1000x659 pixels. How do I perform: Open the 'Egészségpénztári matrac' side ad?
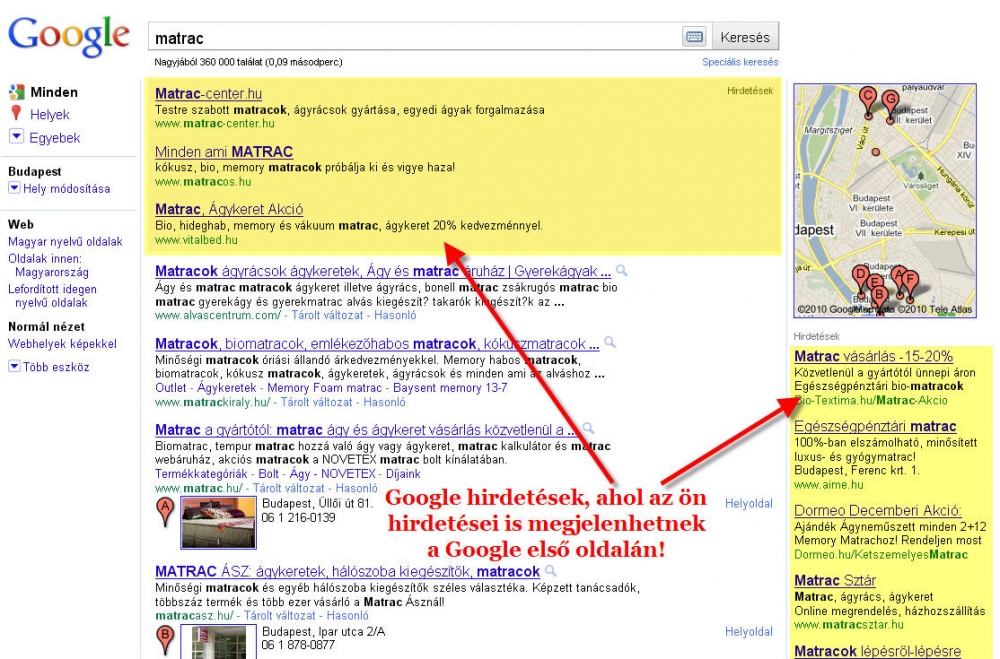point(875,427)
